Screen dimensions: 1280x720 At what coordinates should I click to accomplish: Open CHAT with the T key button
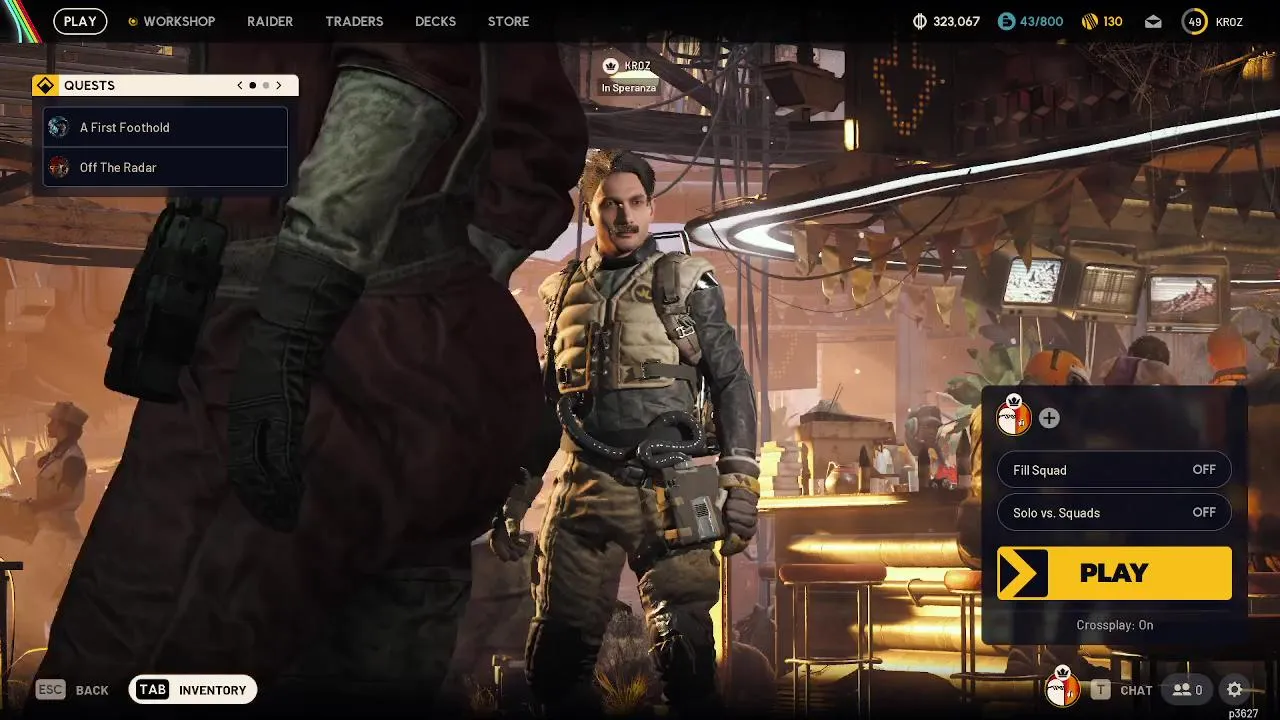point(1121,690)
